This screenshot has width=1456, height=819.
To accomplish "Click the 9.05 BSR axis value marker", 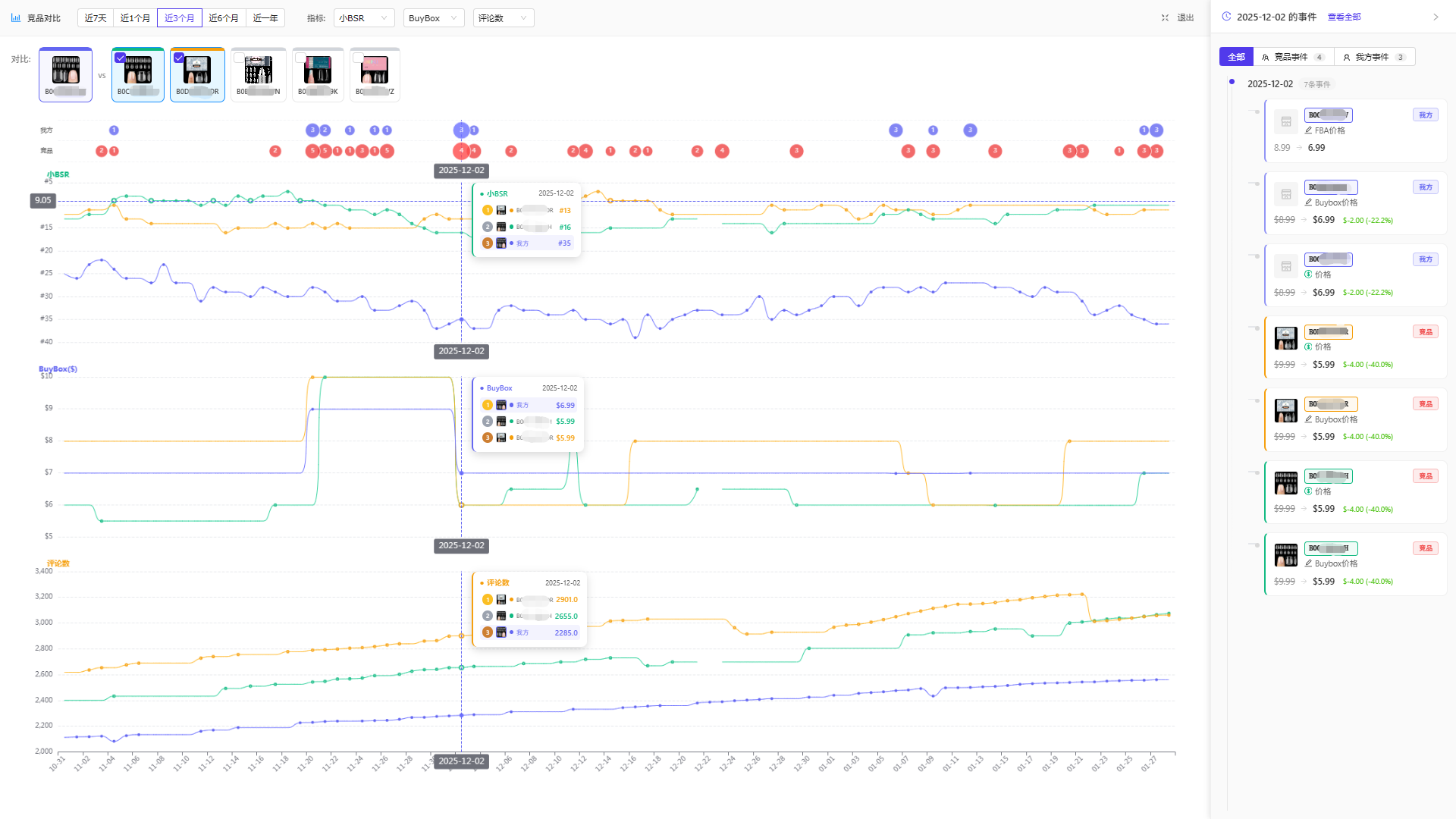I will [43, 201].
